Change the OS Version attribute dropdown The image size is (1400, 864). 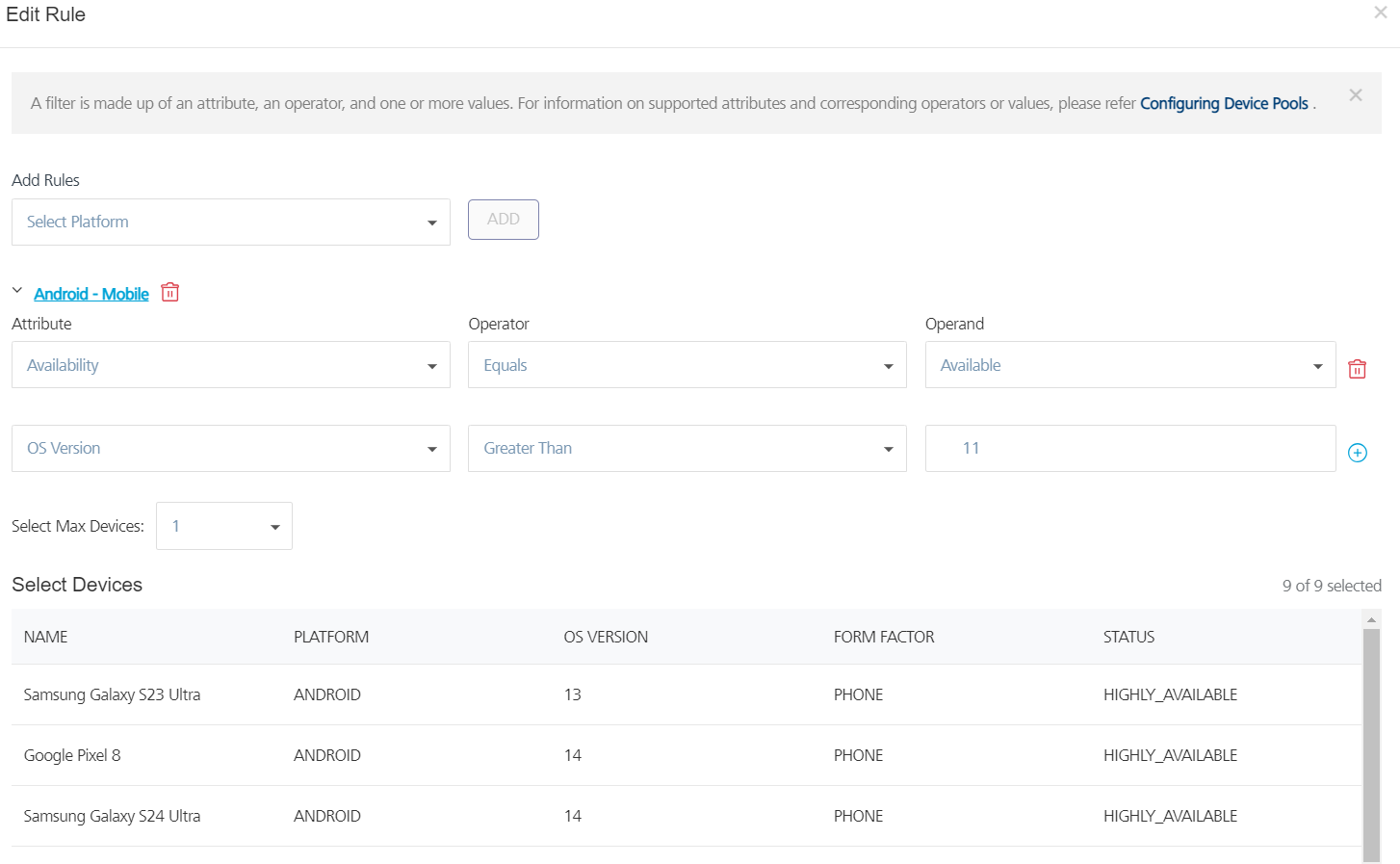click(230, 449)
